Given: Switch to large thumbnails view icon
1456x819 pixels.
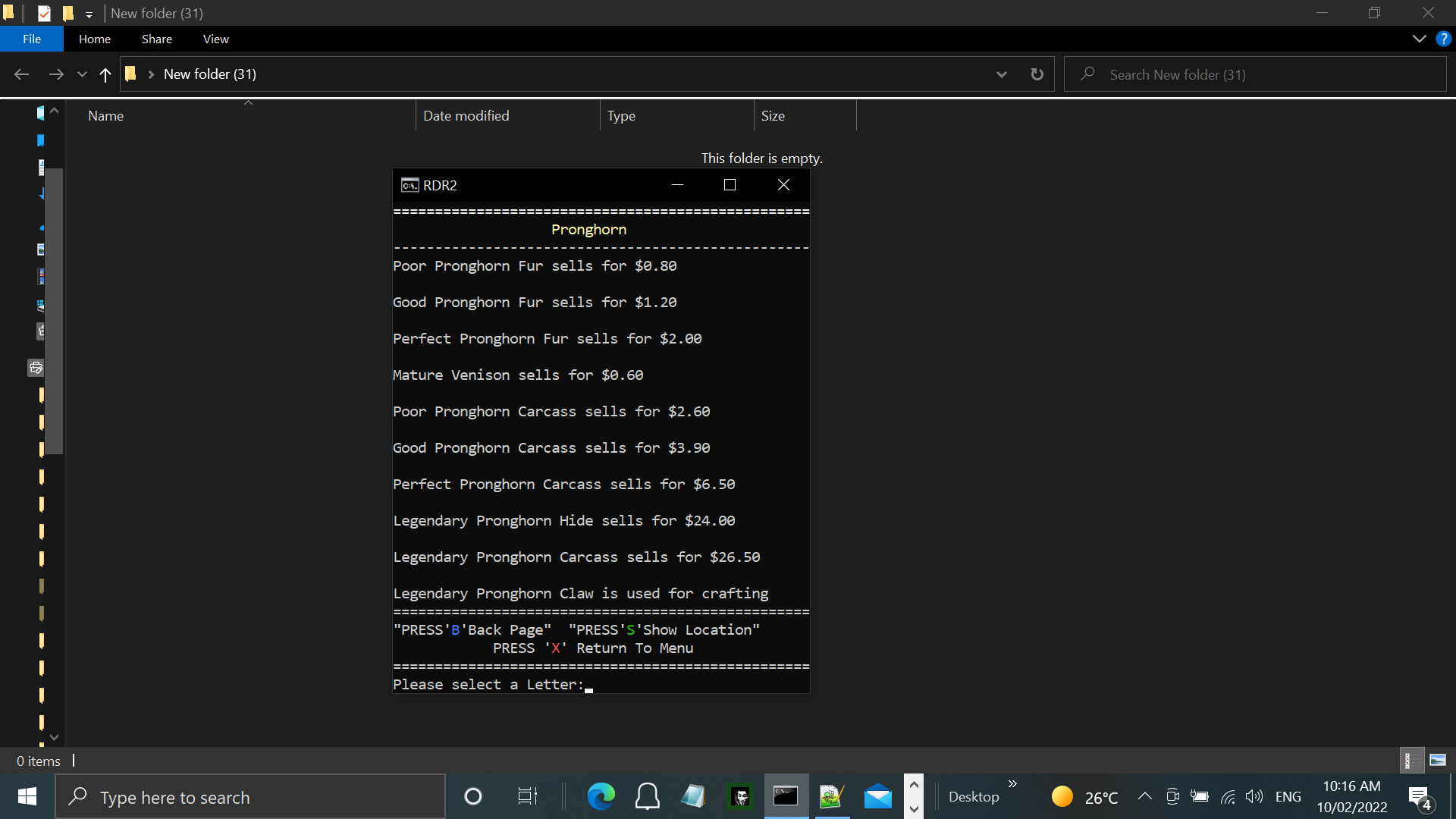Looking at the screenshot, I should (x=1437, y=760).
